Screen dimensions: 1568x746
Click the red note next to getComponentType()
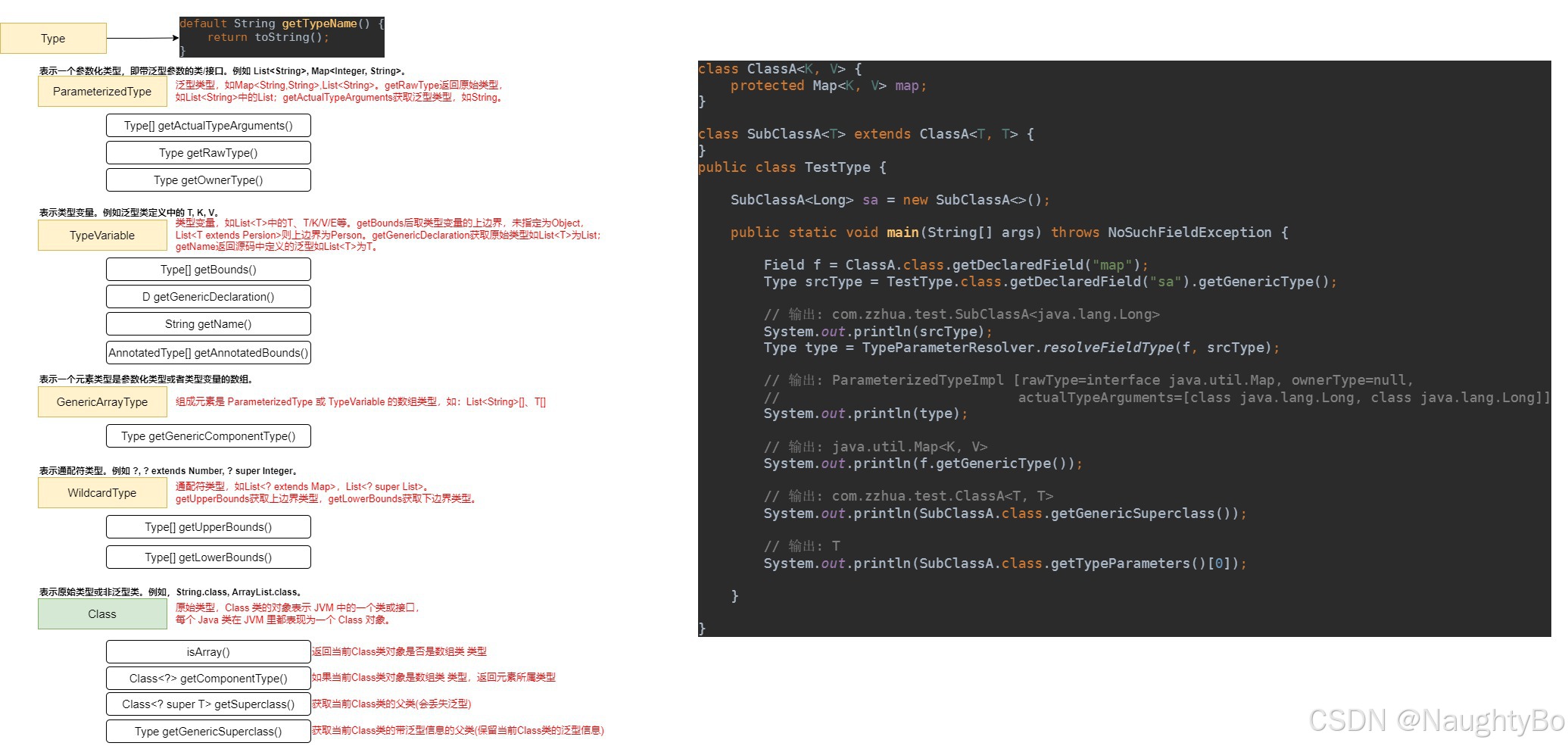[434, 677]
